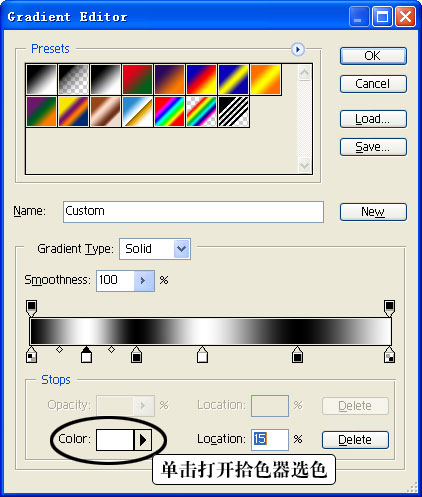Click the Name text field
The width and height of the screenshot is (422, 497).
(x=193, y=212)
